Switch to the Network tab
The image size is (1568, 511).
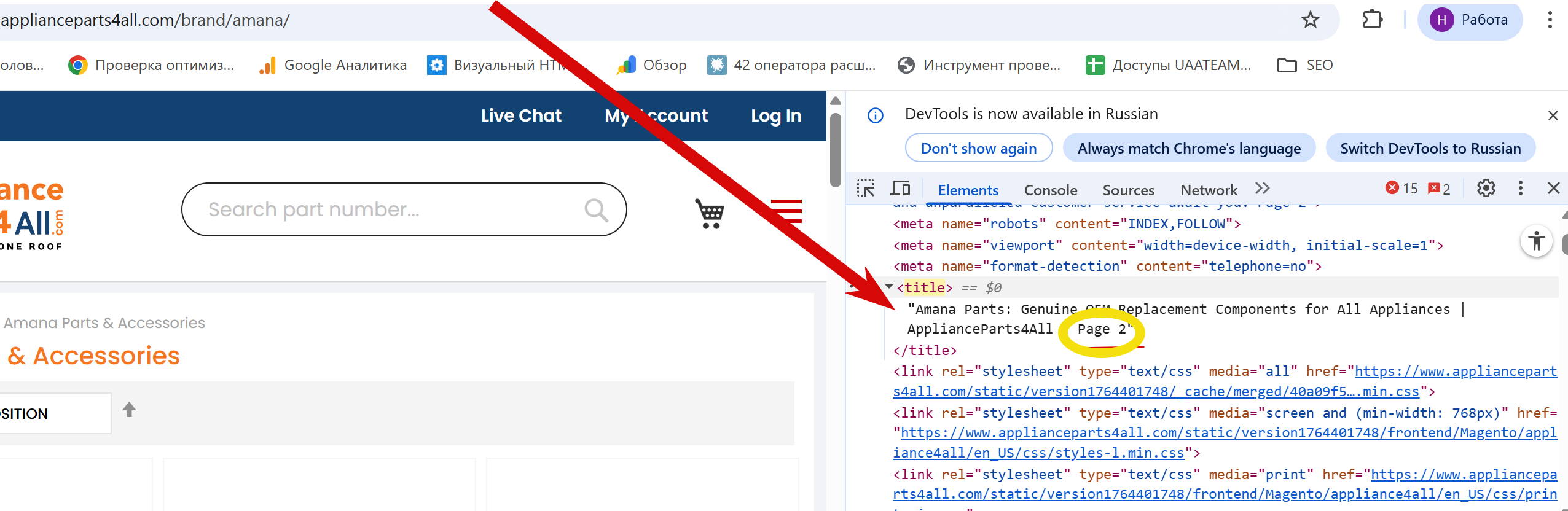coord(1209,190)
